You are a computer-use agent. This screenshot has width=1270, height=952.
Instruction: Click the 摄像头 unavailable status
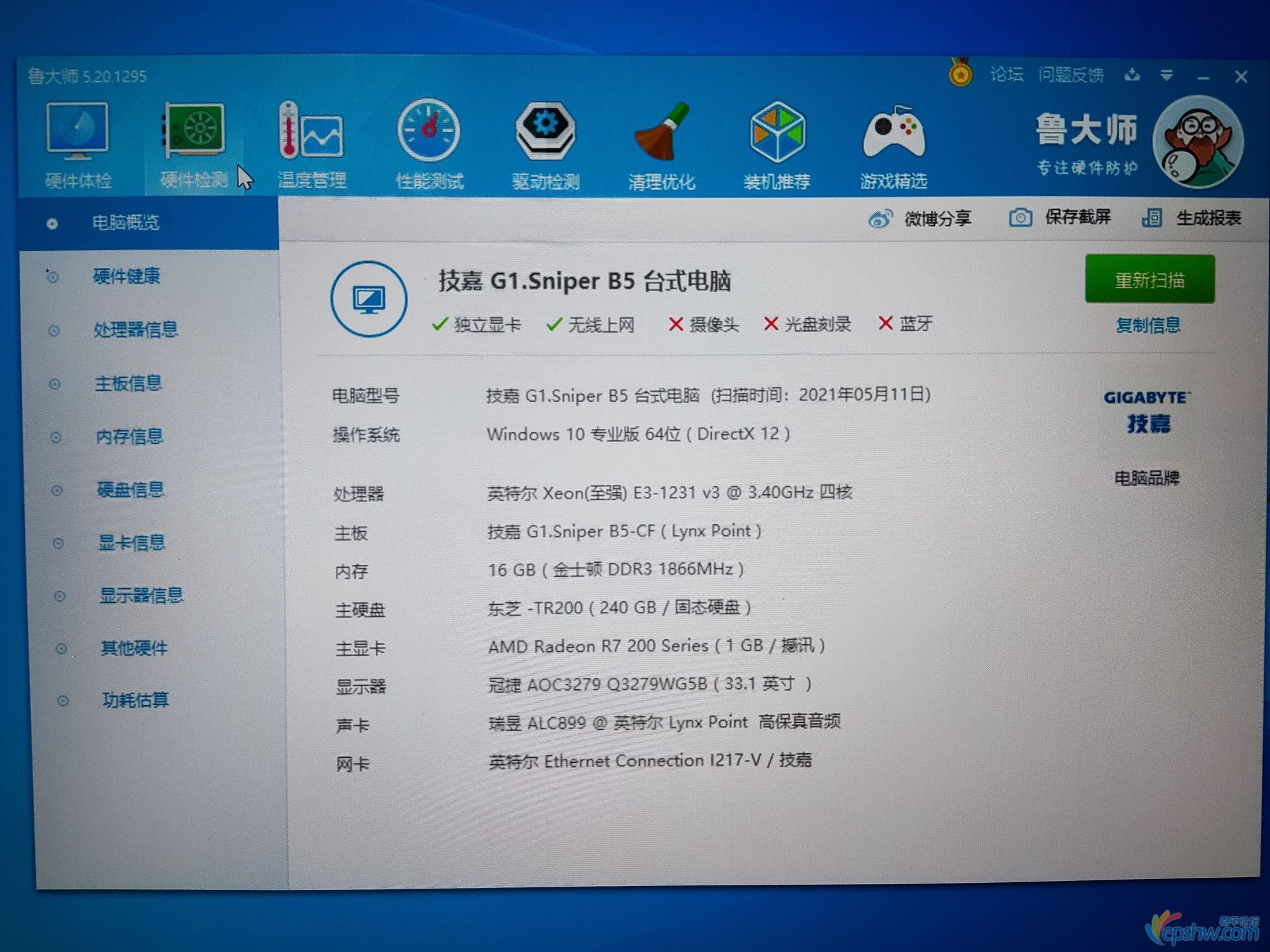click(x=704, y=325)
